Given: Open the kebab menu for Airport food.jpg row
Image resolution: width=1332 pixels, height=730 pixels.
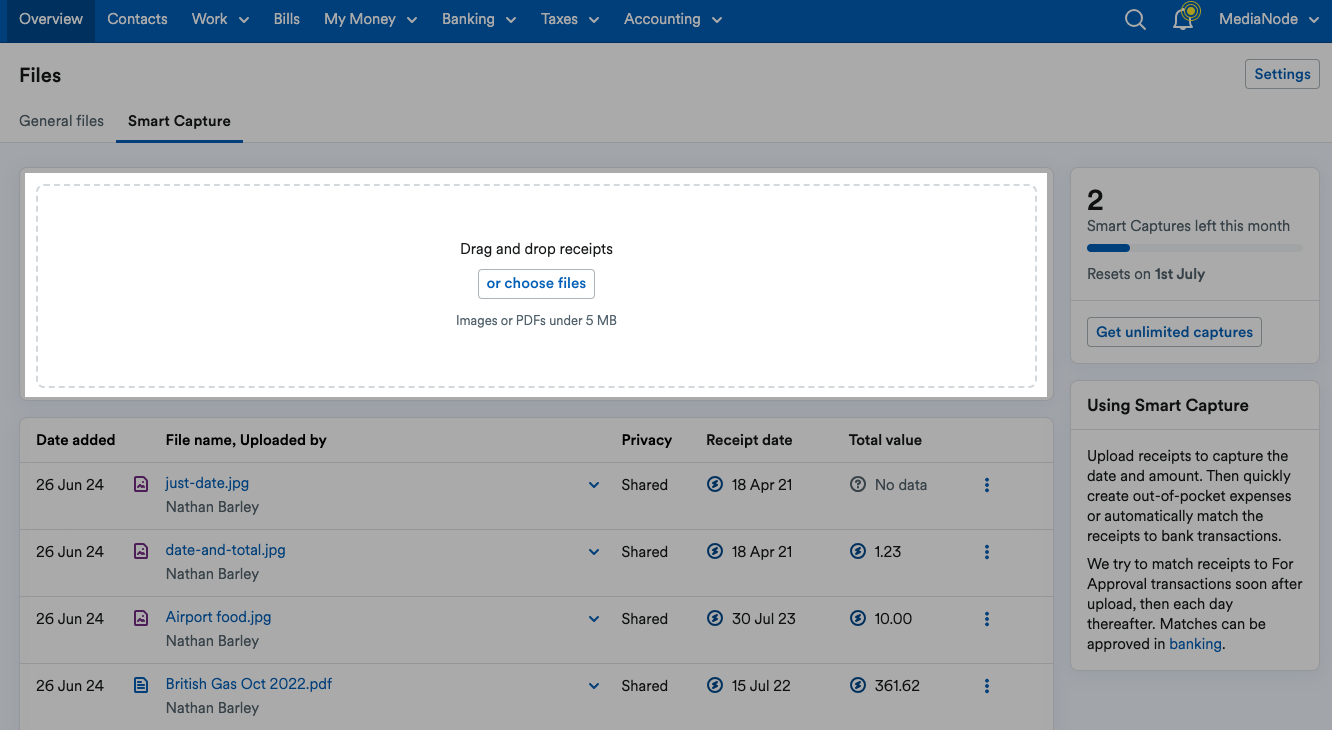Looking at the screenshot, I should click(987, 618).
